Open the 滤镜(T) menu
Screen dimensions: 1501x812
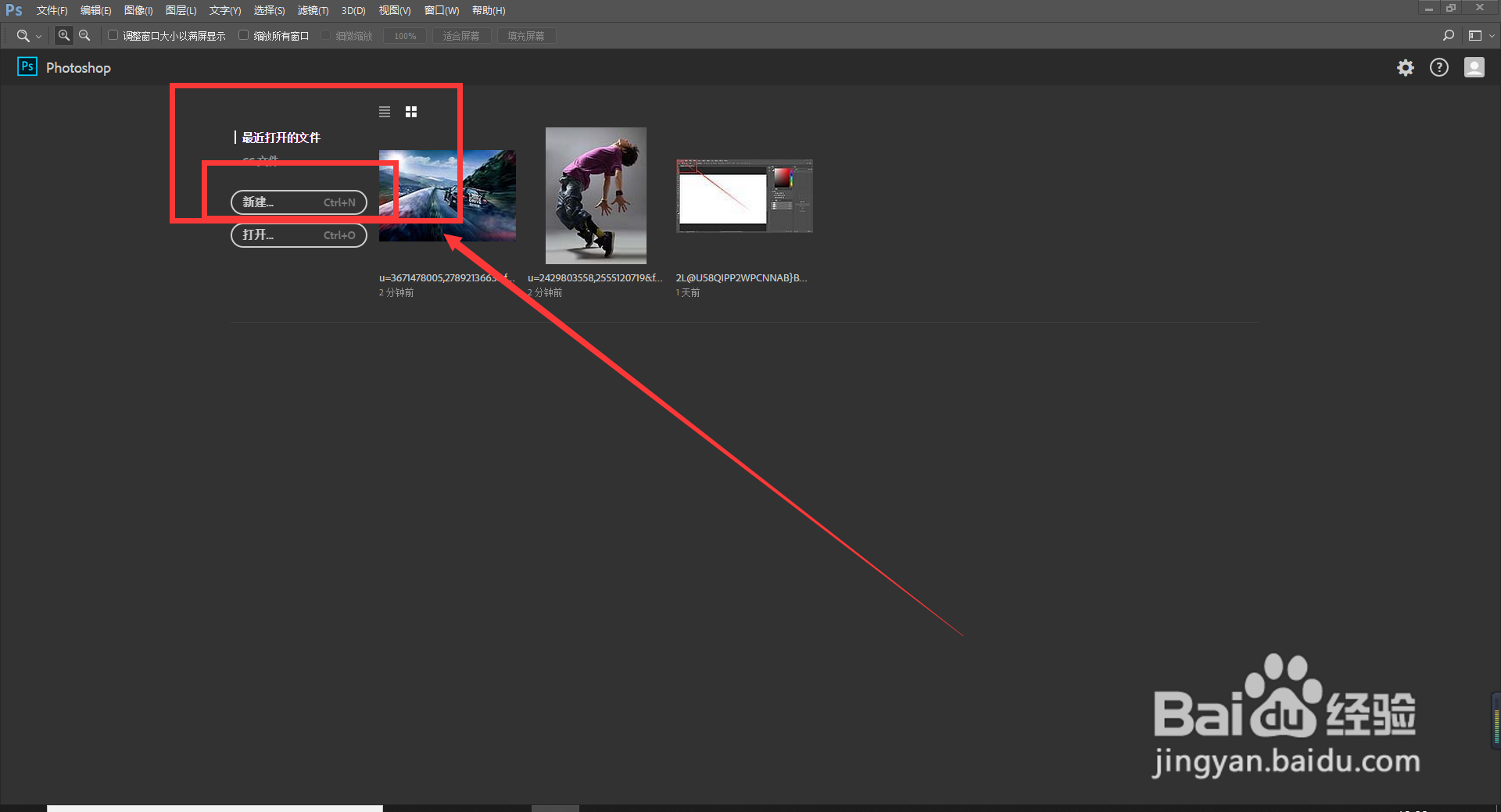[x=313, y=10]
